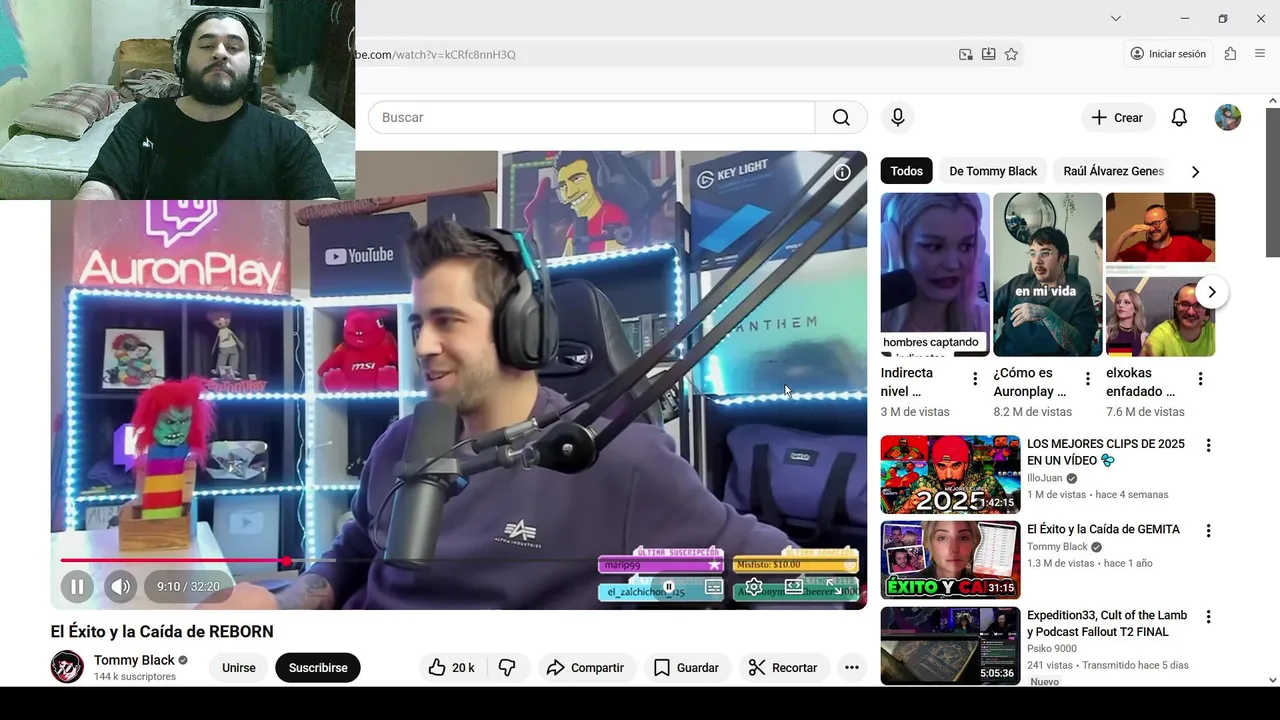Open video settings gear in player
Screen dimensions: 1280x720
click(754, 587)
